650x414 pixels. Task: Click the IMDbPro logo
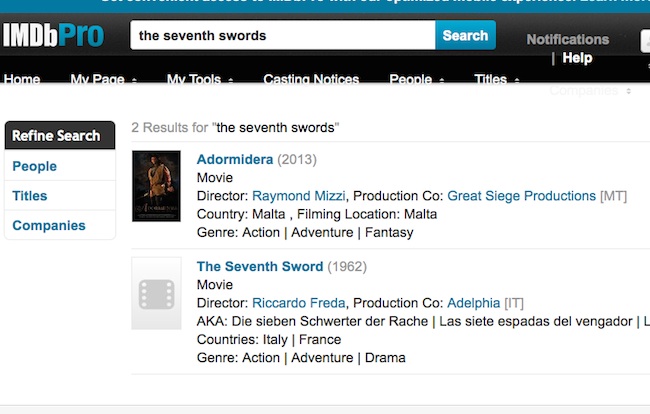tap(53, 36)
